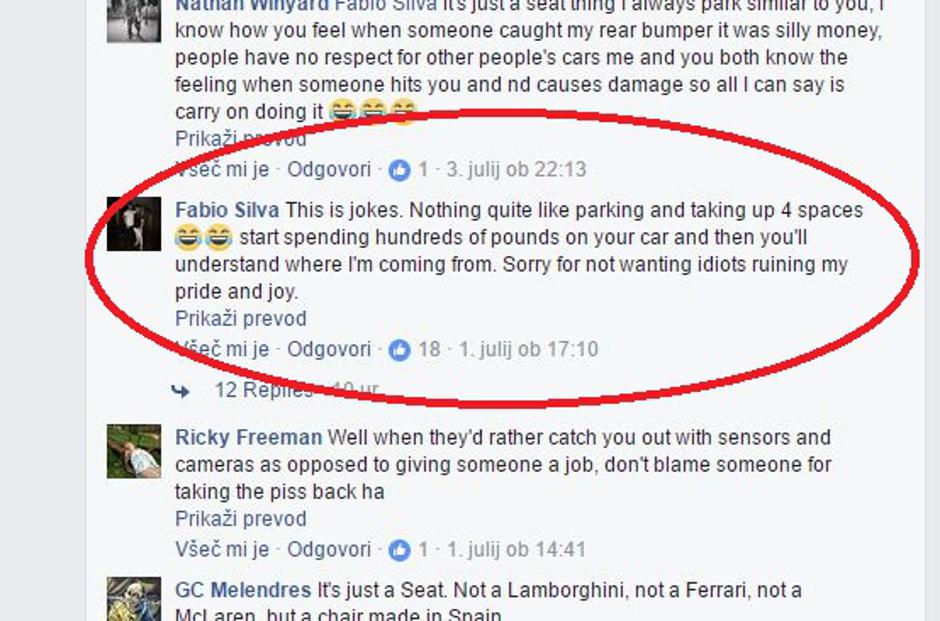Click Odgovori under Nathan Winyard's comment
Screen dimensions: 940x621
pos(329,169)
